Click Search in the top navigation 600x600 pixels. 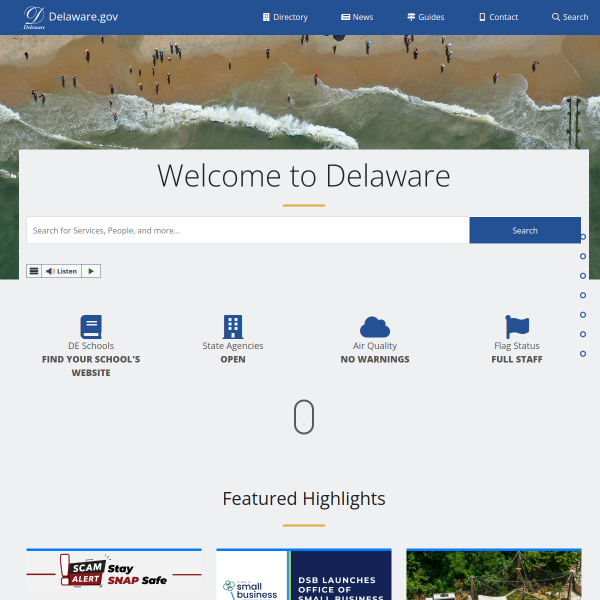(x=570, y=17)
